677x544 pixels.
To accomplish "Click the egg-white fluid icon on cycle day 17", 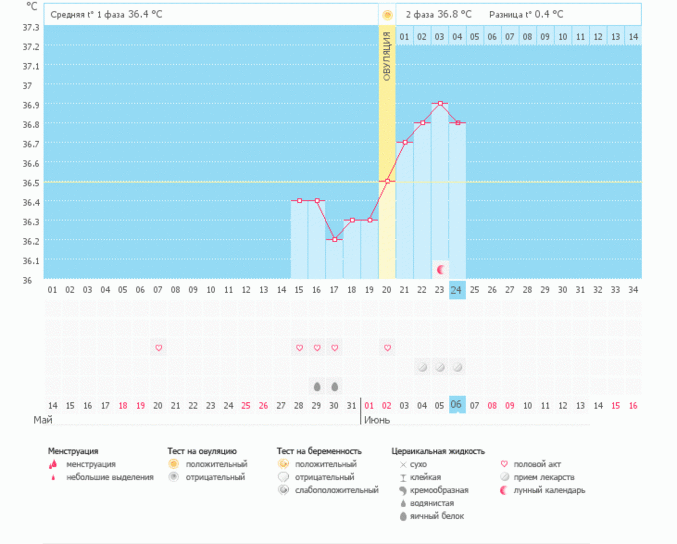I will [334, 386].
